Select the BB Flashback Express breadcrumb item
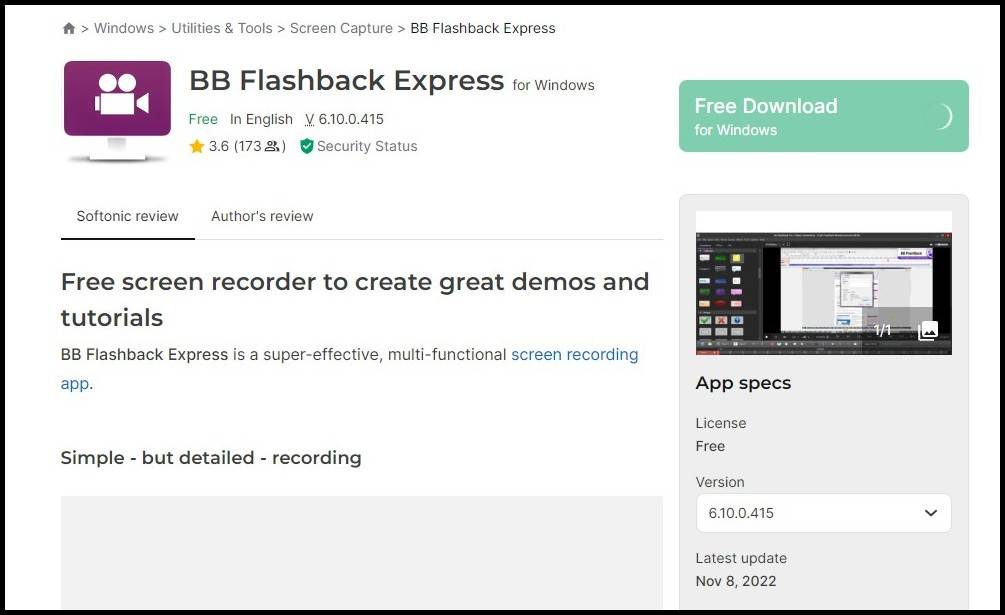Screen dimensions: 1005x615 [x=483, y=28]
